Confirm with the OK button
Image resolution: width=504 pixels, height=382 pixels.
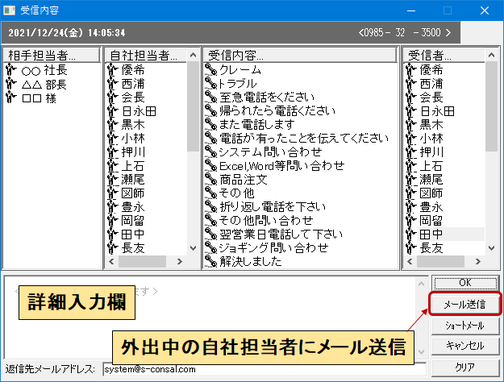(465, 283)
